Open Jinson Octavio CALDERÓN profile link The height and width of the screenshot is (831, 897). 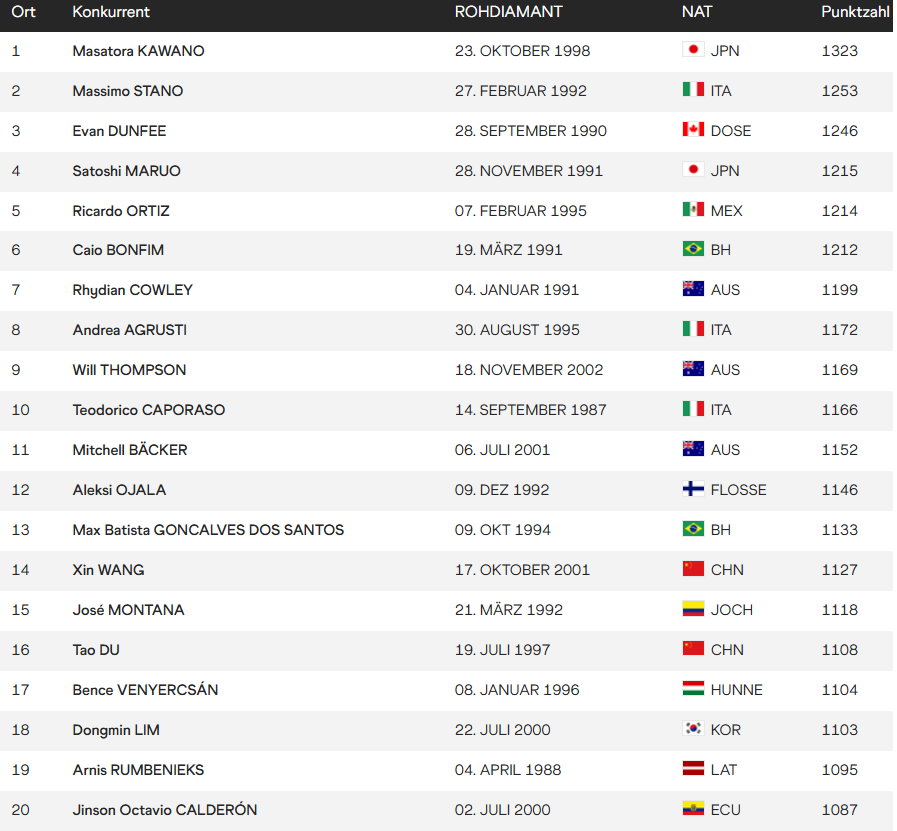click(x=165, y=810)
